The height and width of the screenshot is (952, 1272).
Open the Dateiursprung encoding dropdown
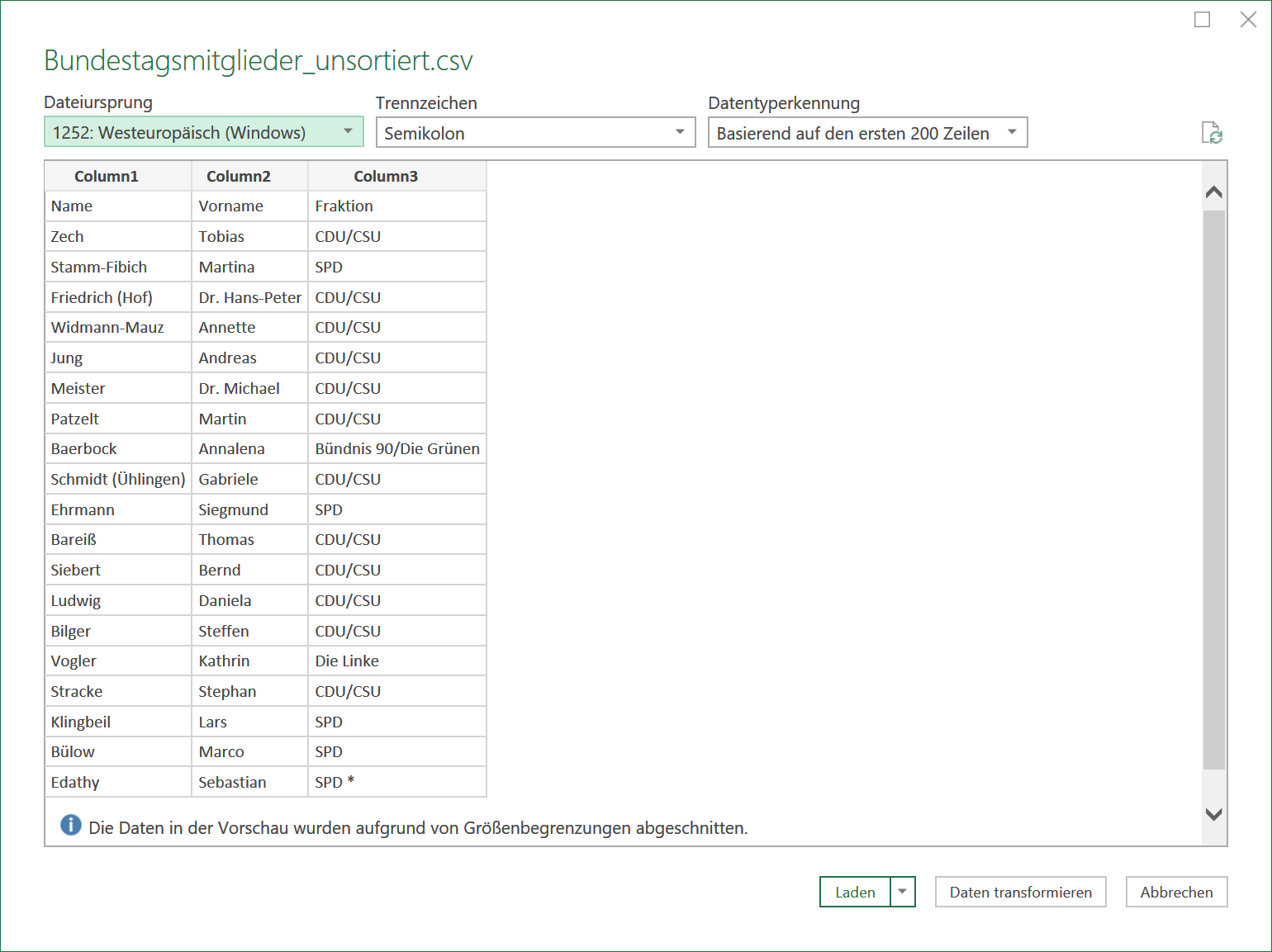point(204,132)
